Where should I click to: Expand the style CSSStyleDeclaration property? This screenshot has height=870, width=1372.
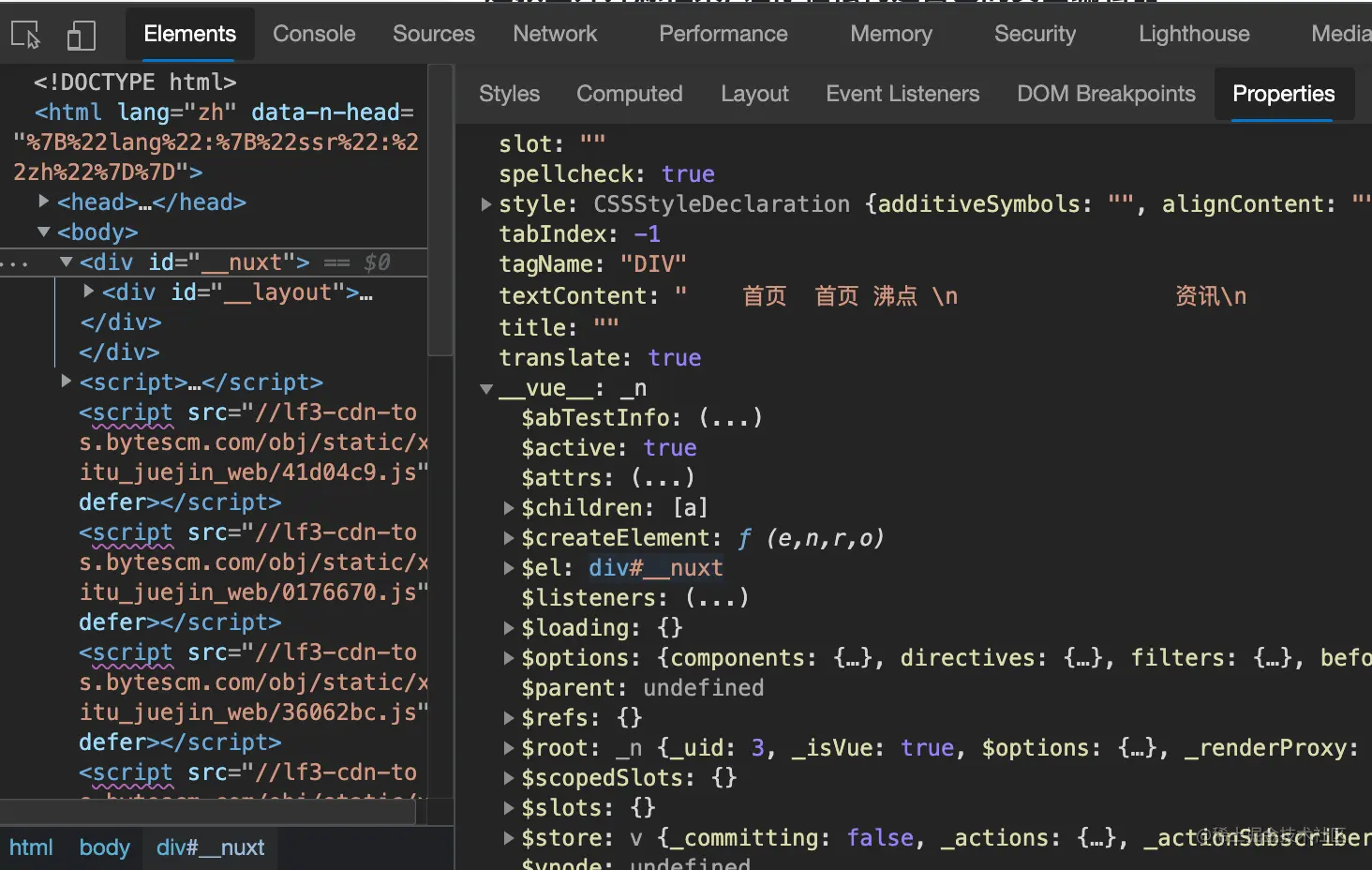coord(485,203)
